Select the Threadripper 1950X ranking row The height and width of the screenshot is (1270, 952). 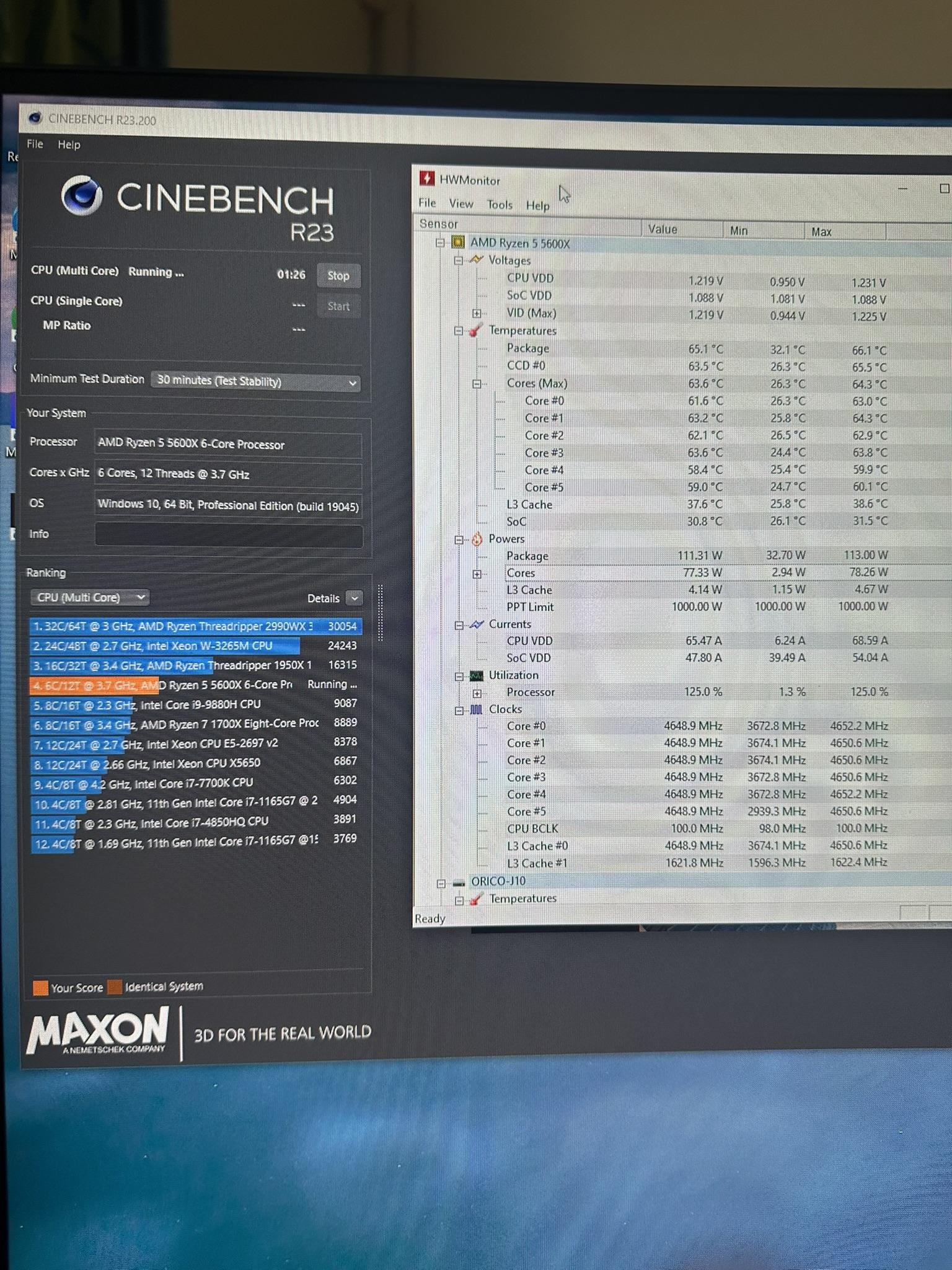(195, 665)
